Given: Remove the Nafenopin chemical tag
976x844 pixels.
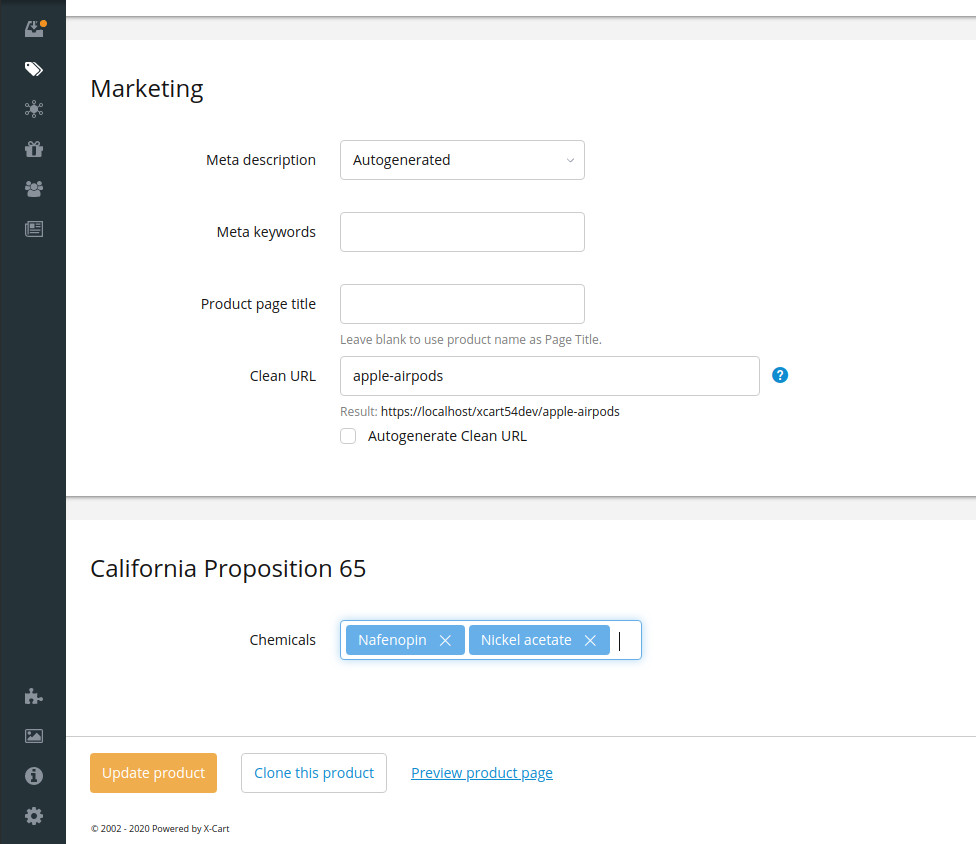Looking at the screenshot, I should [446, 641].
